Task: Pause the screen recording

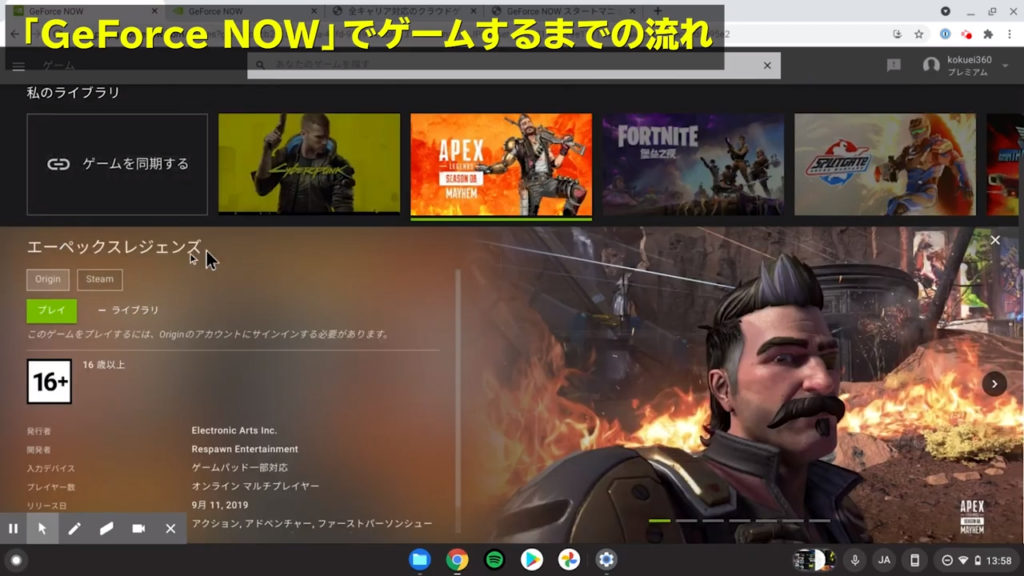Action: (13, 528)
